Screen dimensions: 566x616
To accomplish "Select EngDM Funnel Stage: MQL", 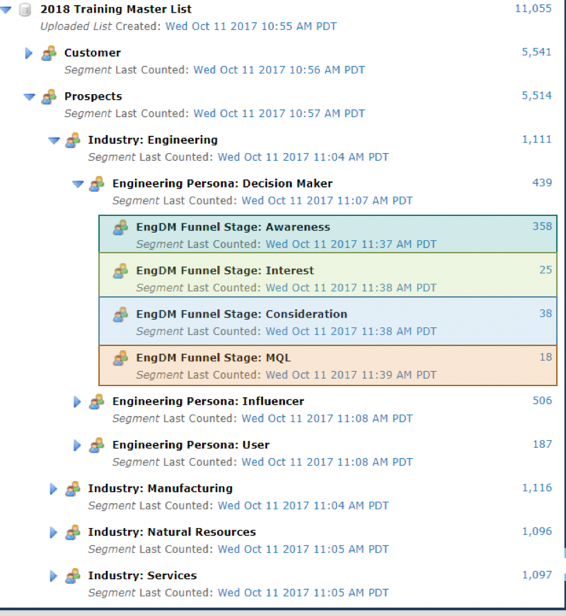I will coord(213,358).
